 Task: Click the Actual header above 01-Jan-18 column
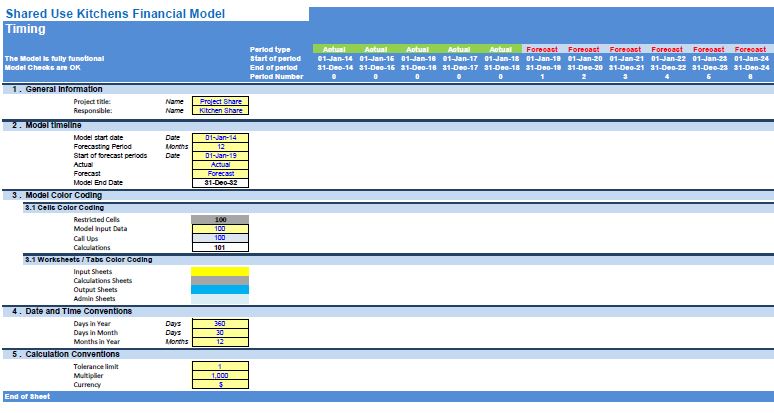[501, 49]
